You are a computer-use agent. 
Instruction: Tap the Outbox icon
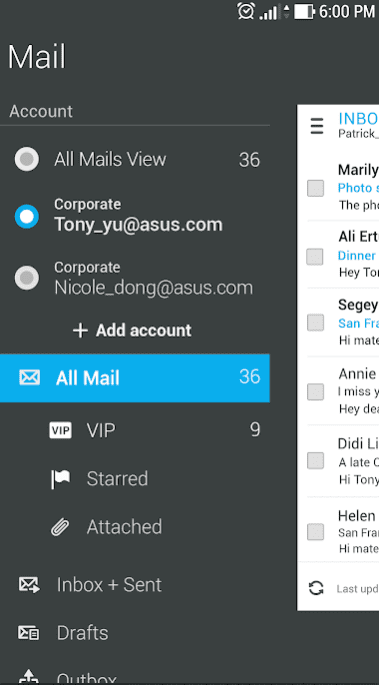click(29, 677)
